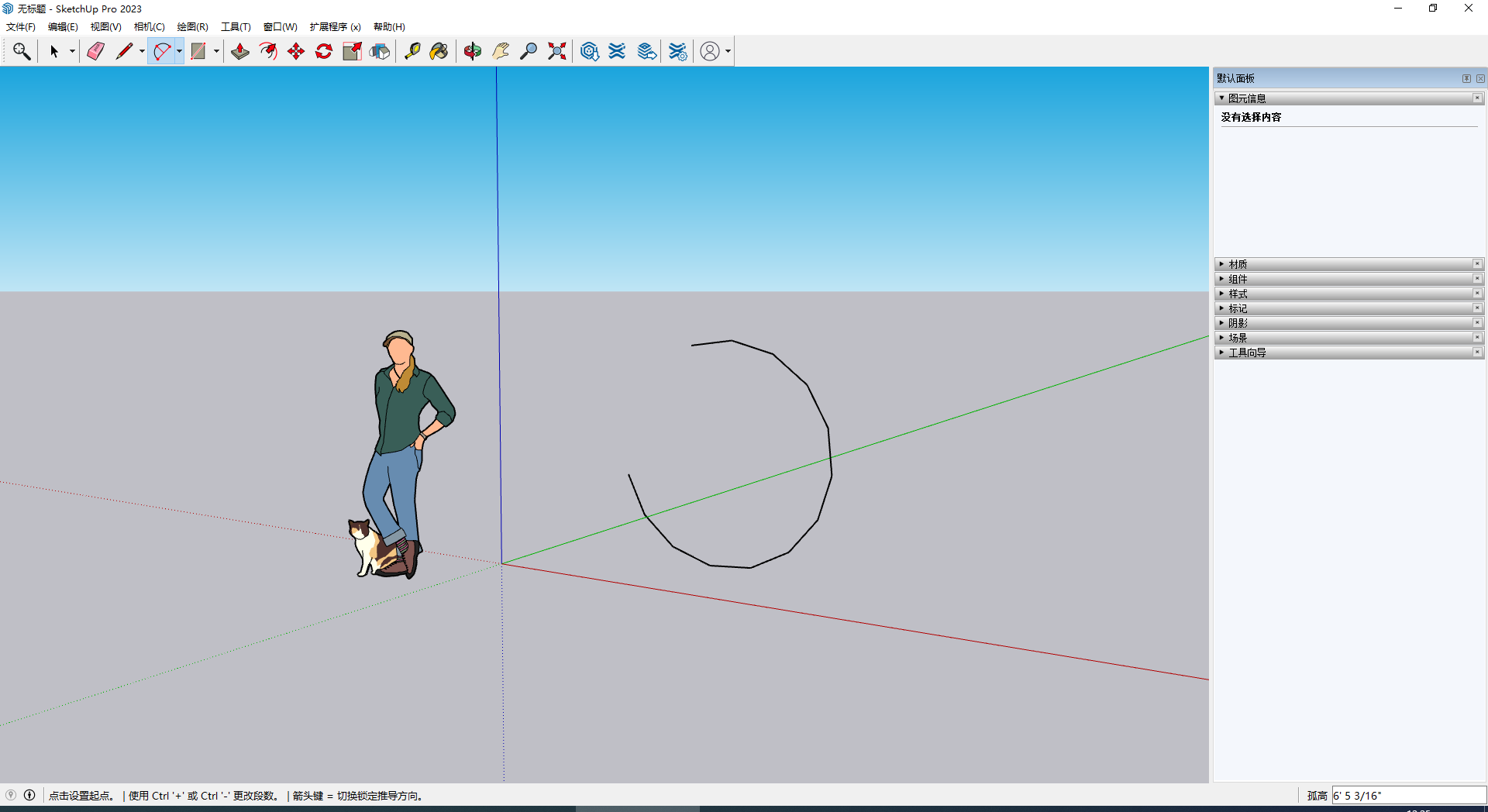1488x812 pixels.
Task: Close the 材质 panel section
Action: (1477, 264)
